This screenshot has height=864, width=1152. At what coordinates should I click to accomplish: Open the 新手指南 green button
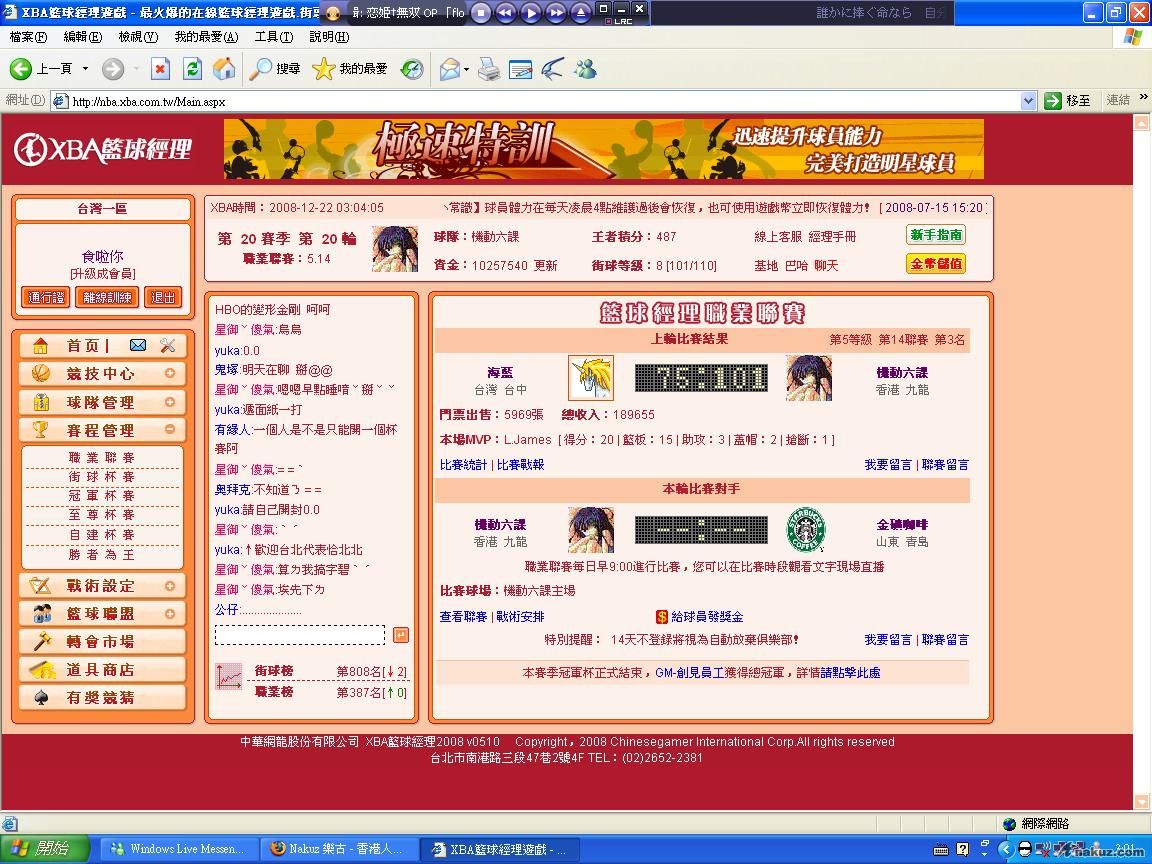point(936,235)
